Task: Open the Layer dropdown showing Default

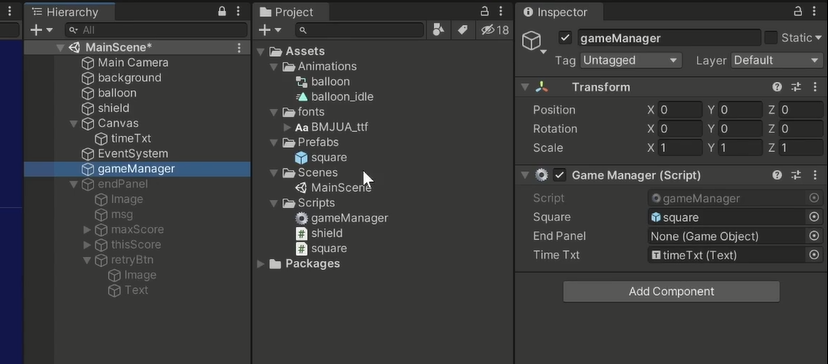Action: [776, 60]
